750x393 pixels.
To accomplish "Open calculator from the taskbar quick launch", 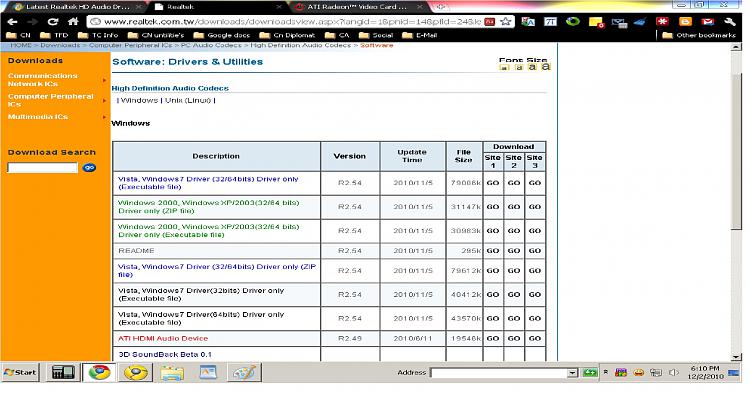I will [x=63, y=372].
